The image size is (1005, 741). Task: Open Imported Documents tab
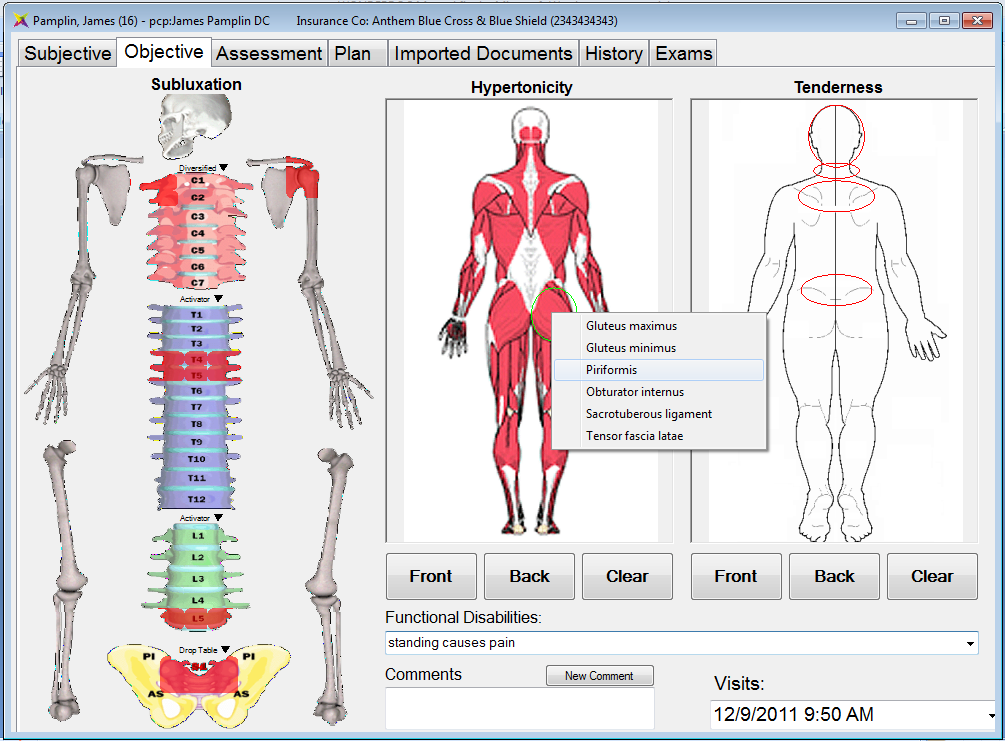pyautogui.click(x=483, y=53)
